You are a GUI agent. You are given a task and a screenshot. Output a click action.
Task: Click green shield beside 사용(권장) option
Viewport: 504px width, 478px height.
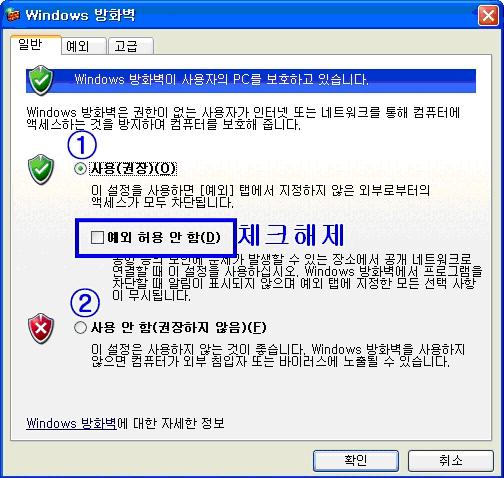tap(41, 169)
